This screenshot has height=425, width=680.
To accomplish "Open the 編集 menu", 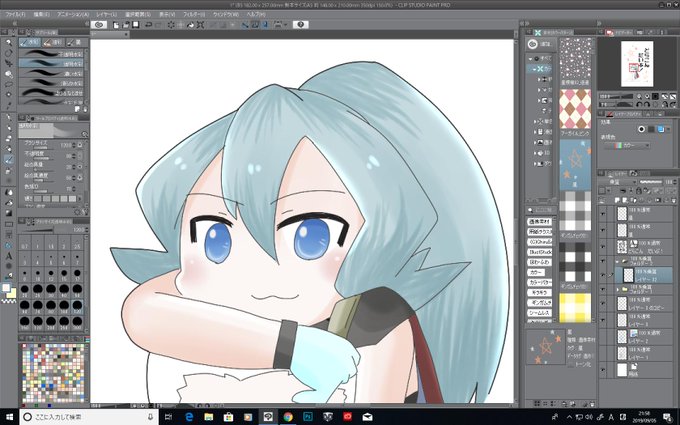I will [42, 14].
